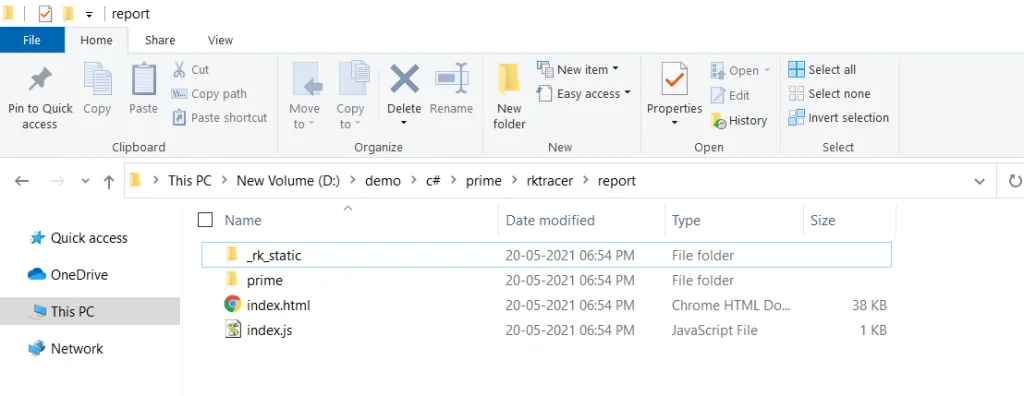Expand the chevron after demo in path
1024x396 pixels.
pos(413,181)
